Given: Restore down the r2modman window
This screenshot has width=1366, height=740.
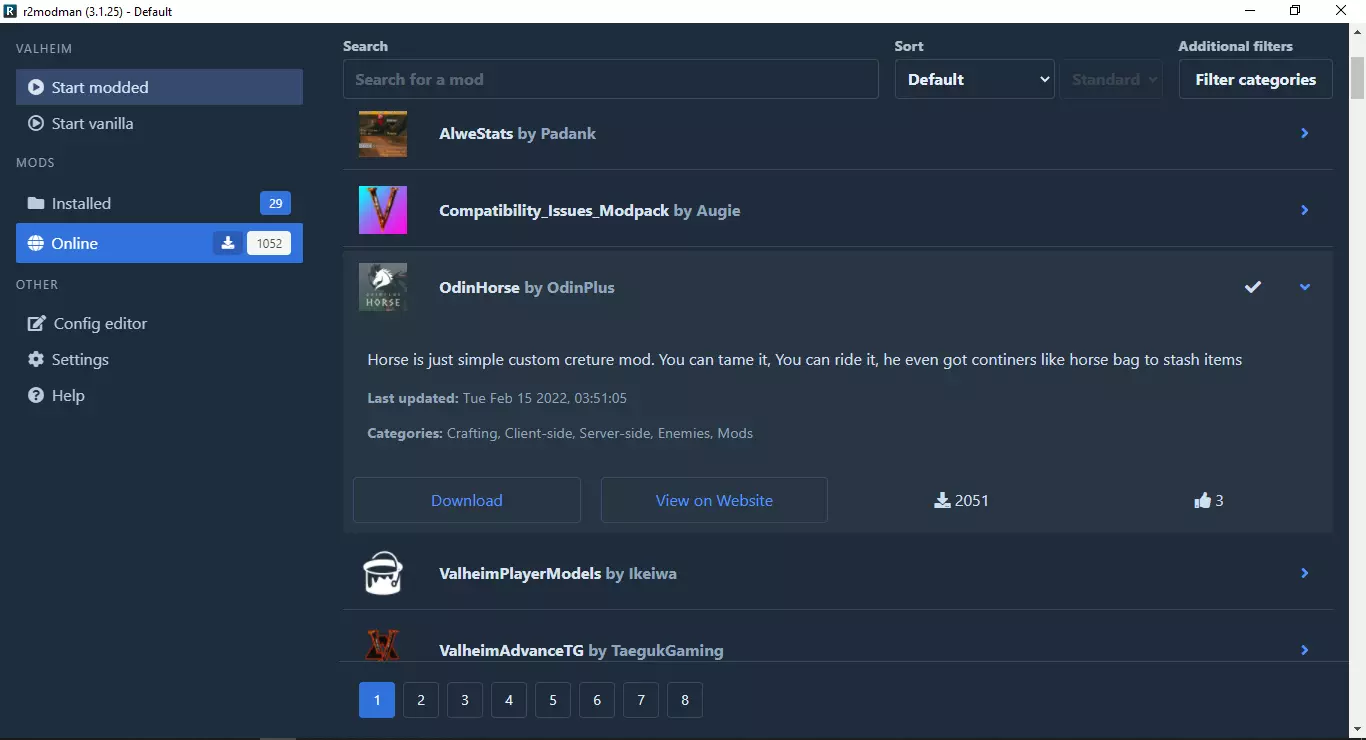Looking at the screenshot, I should coord(1296,11).
